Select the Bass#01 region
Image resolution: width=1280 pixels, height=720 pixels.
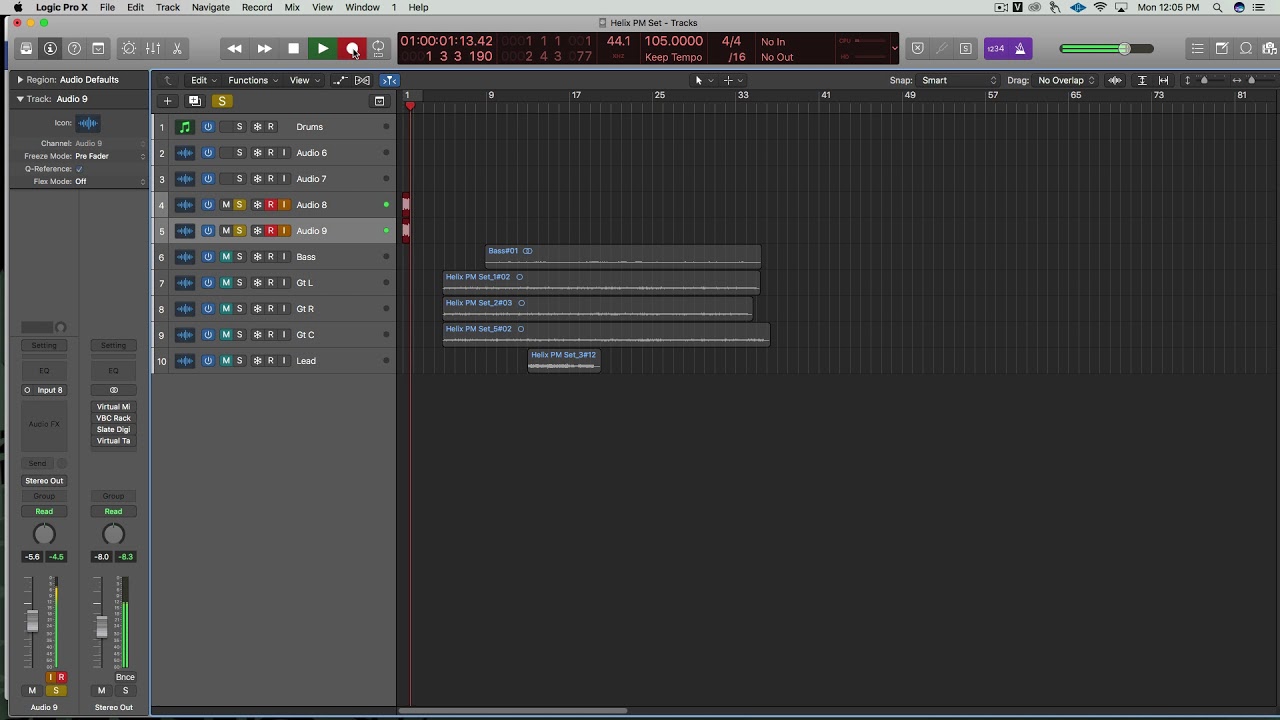(x=623, y=257)
